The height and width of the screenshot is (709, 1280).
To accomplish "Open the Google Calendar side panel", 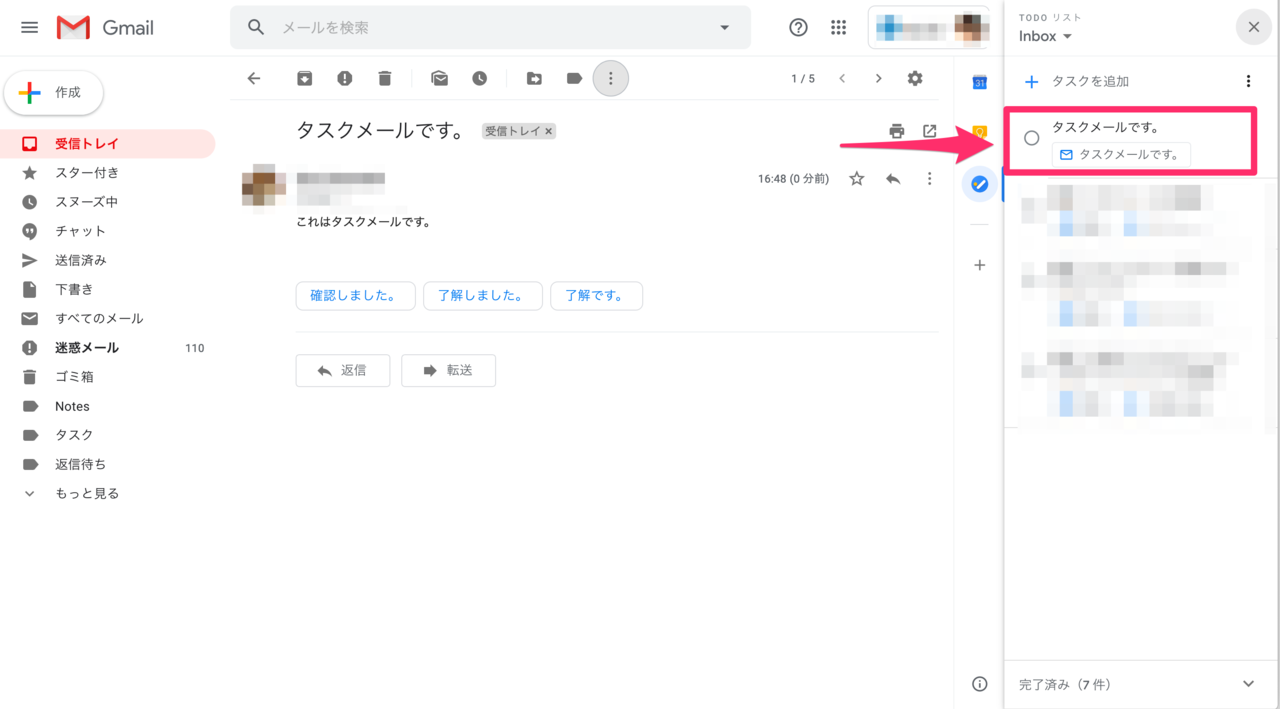I will pos(979,83).
